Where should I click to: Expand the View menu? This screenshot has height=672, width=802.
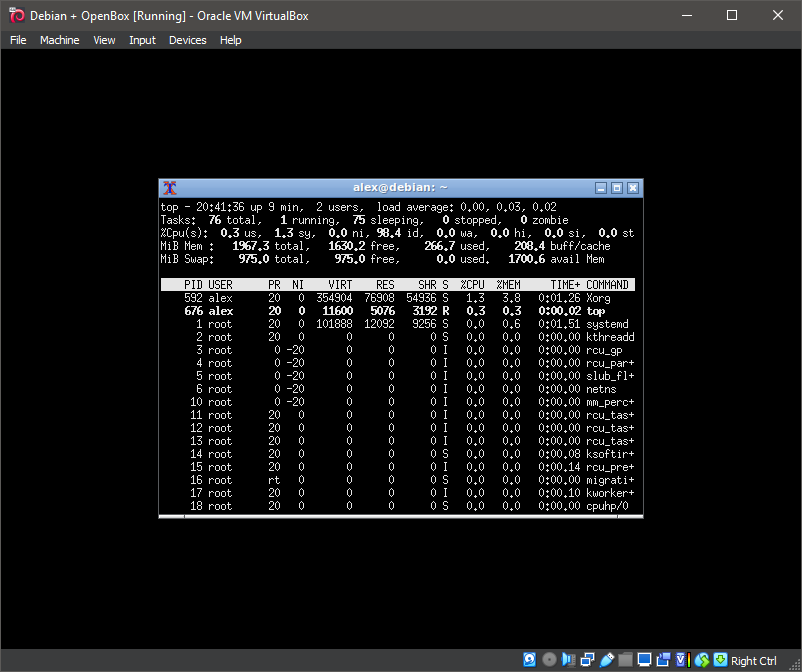pos(104,40)
